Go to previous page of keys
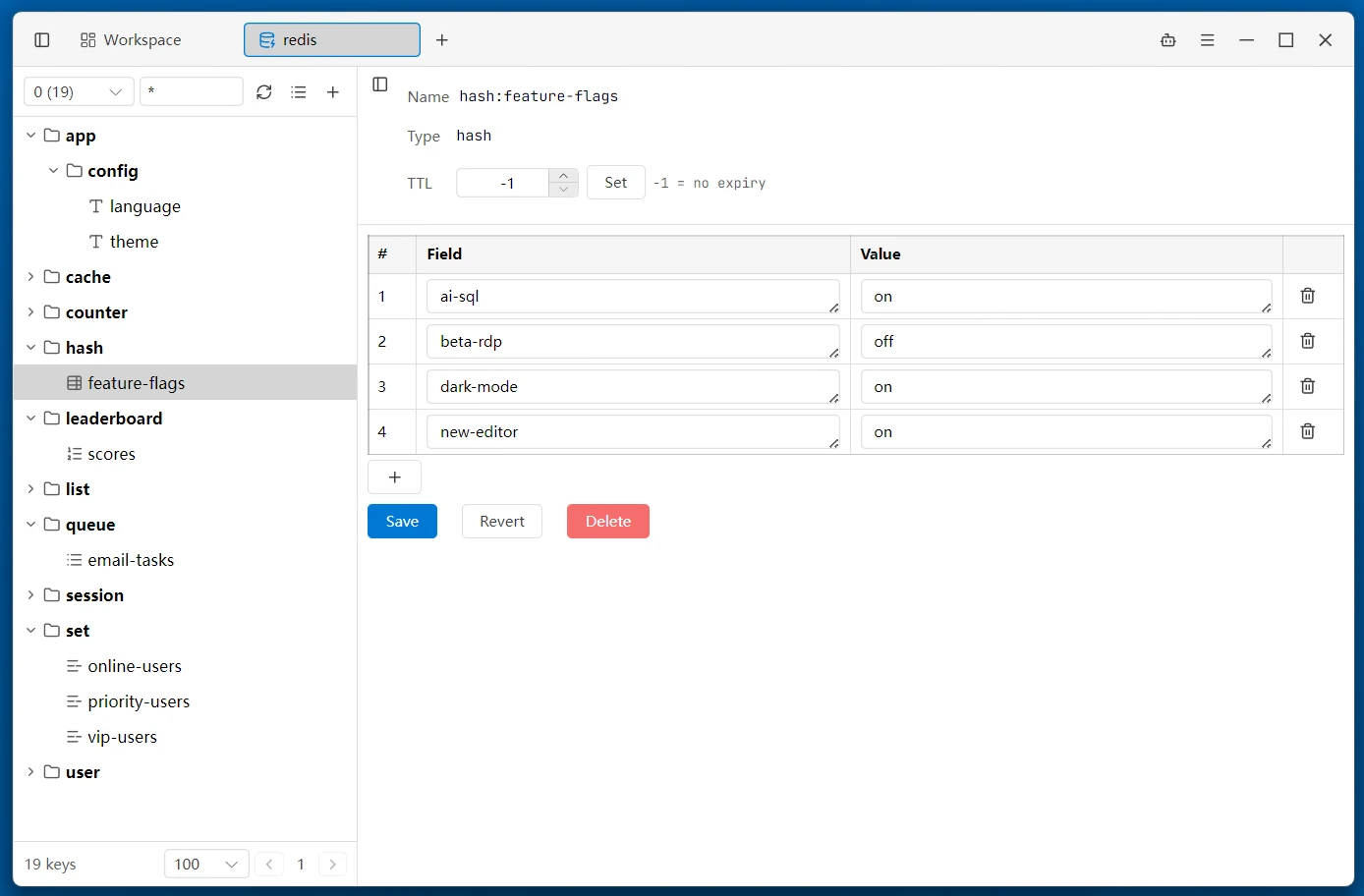1364x896 pixels. [269, 865]
